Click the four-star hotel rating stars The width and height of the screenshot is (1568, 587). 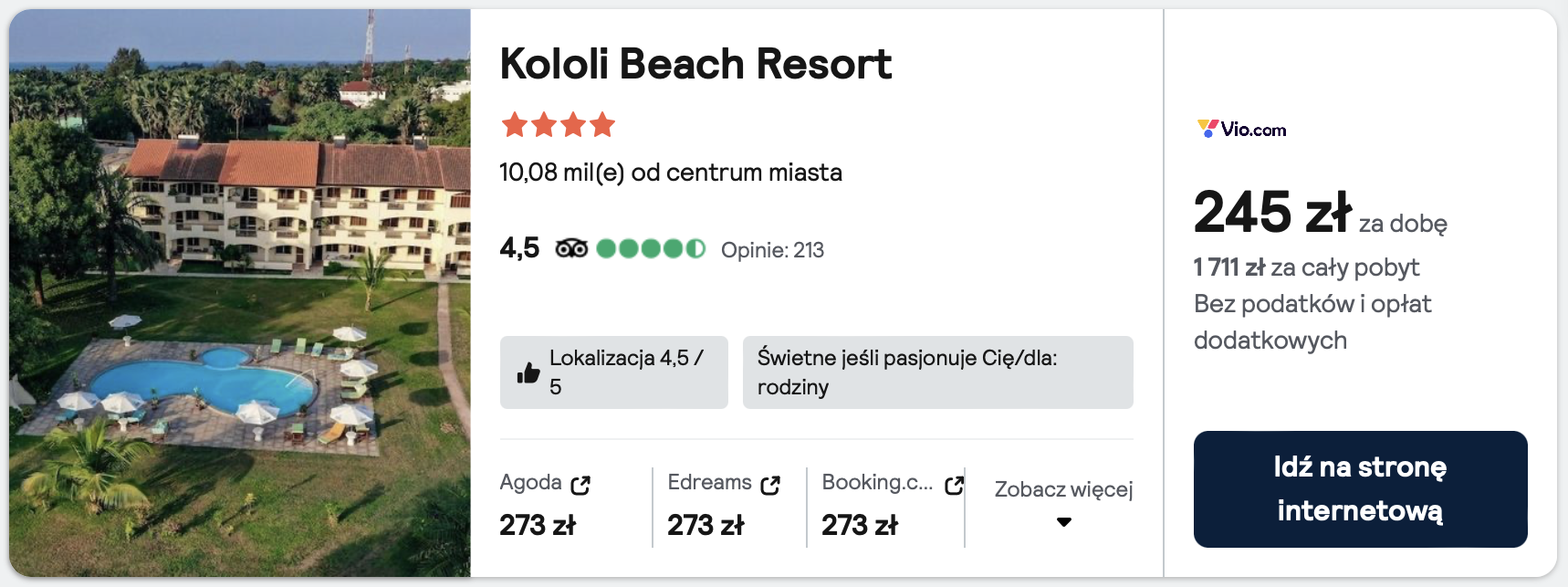(558, 124)
